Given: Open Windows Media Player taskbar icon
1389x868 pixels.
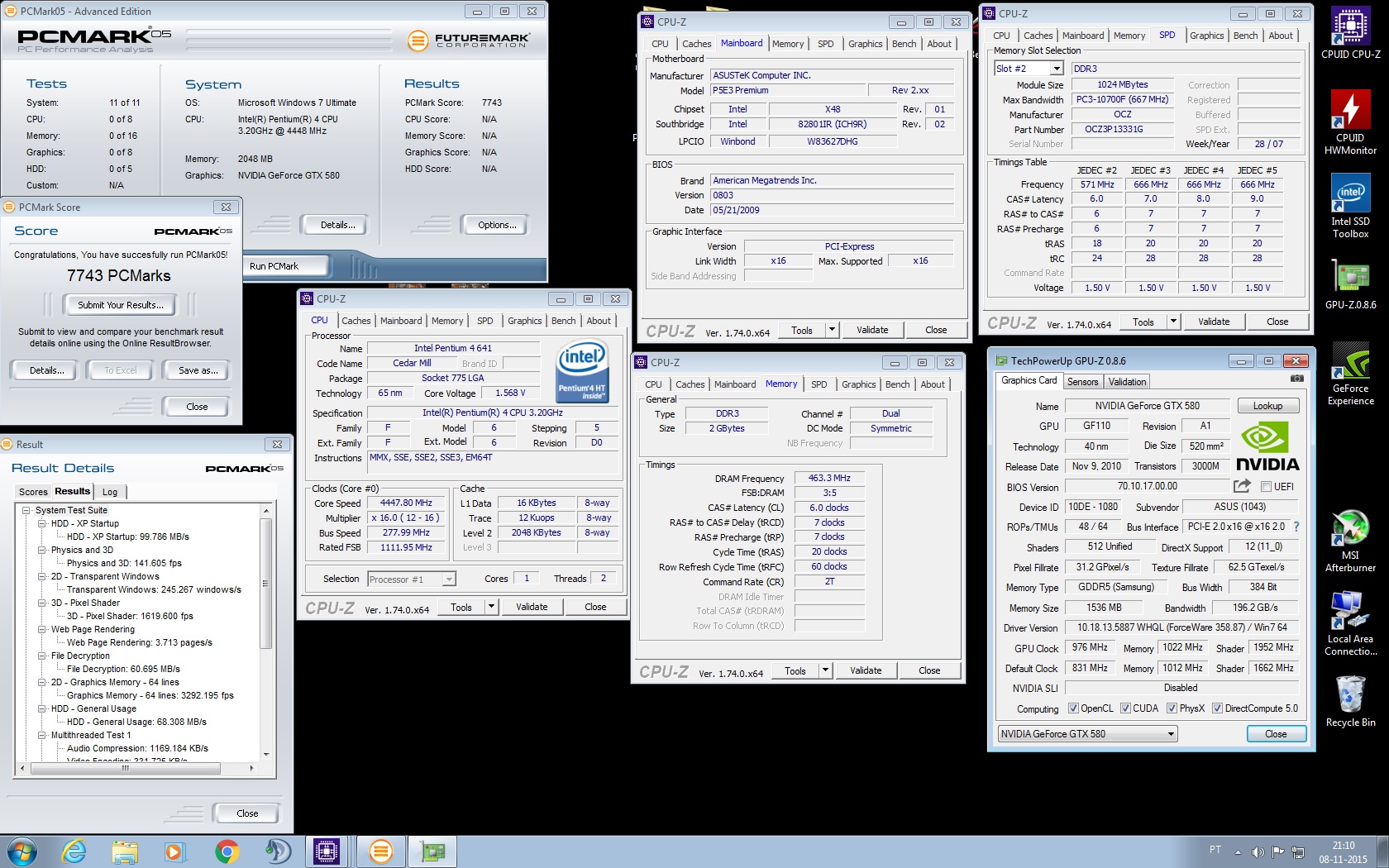Looking at the screenshot, I should pos(174,851).
